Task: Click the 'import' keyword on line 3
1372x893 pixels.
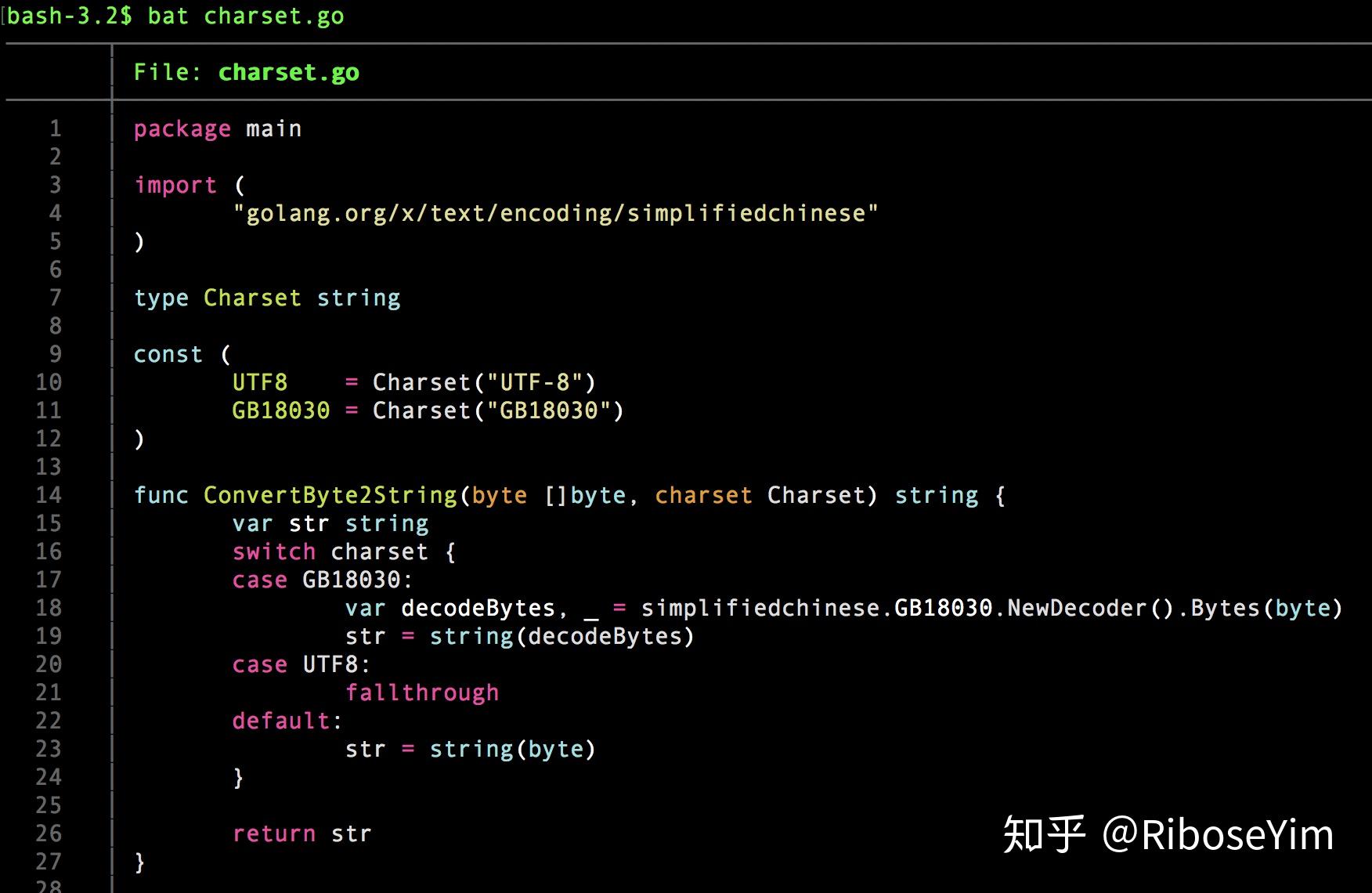Action: click(x=175, y=186)
